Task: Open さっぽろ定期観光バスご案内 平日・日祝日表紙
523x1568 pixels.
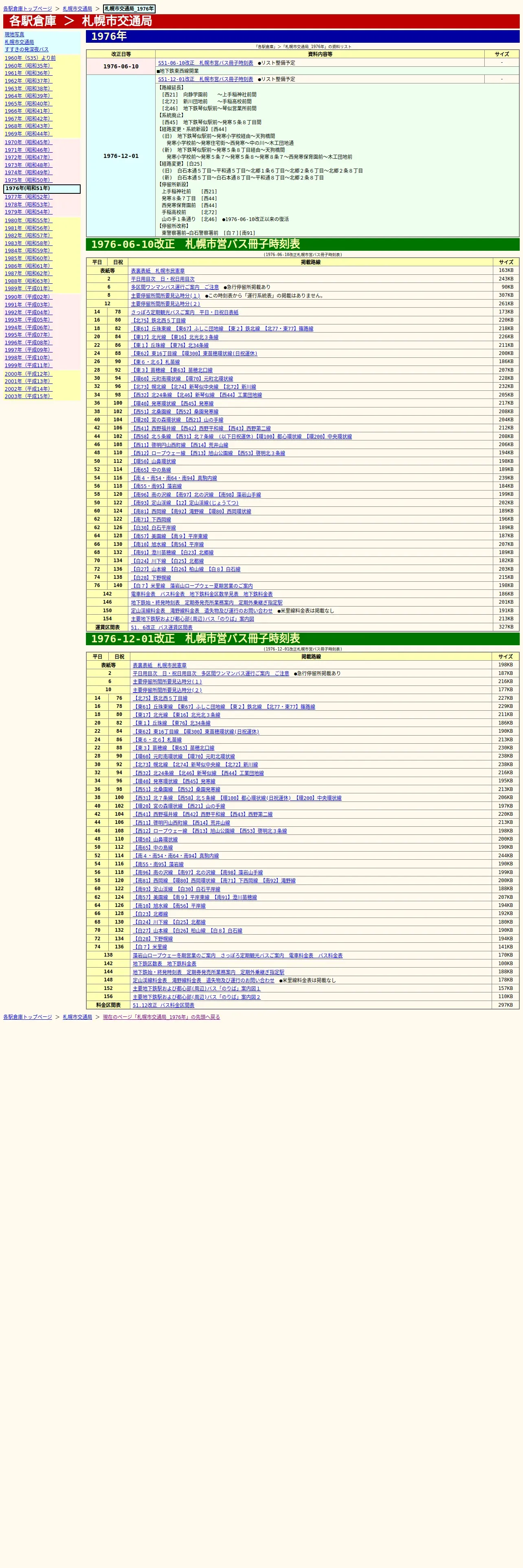Action: pos(185,312)
